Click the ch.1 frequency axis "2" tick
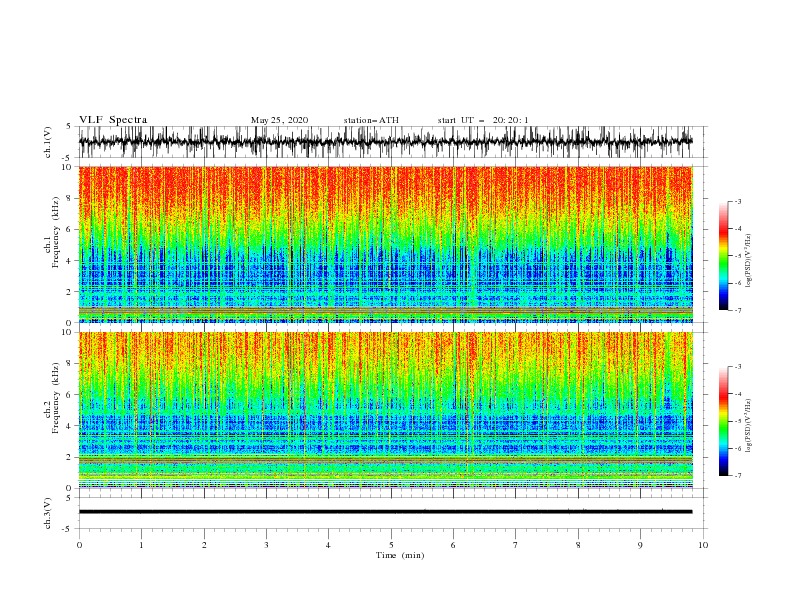This screenshot has width=792, height=612. point(69,291)
